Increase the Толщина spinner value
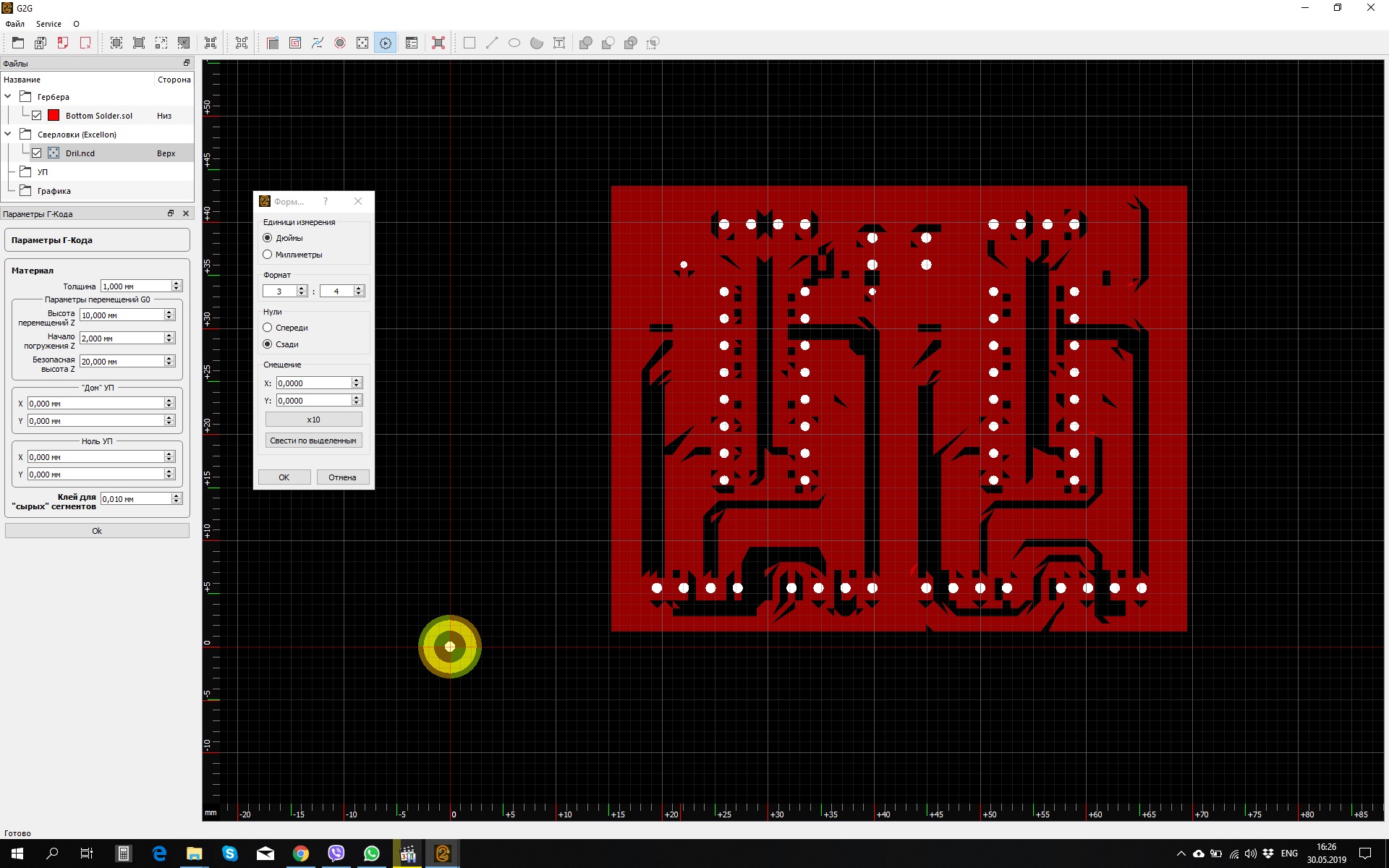 (x=176, y=284)
